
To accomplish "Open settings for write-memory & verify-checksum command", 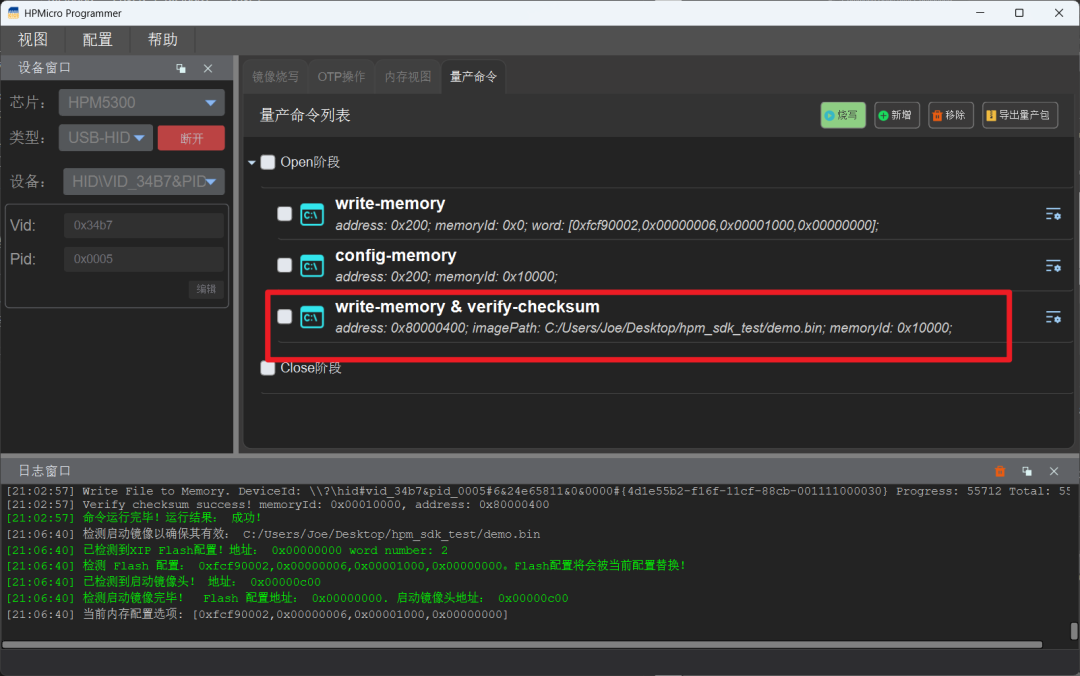I will pos(1052,317).
